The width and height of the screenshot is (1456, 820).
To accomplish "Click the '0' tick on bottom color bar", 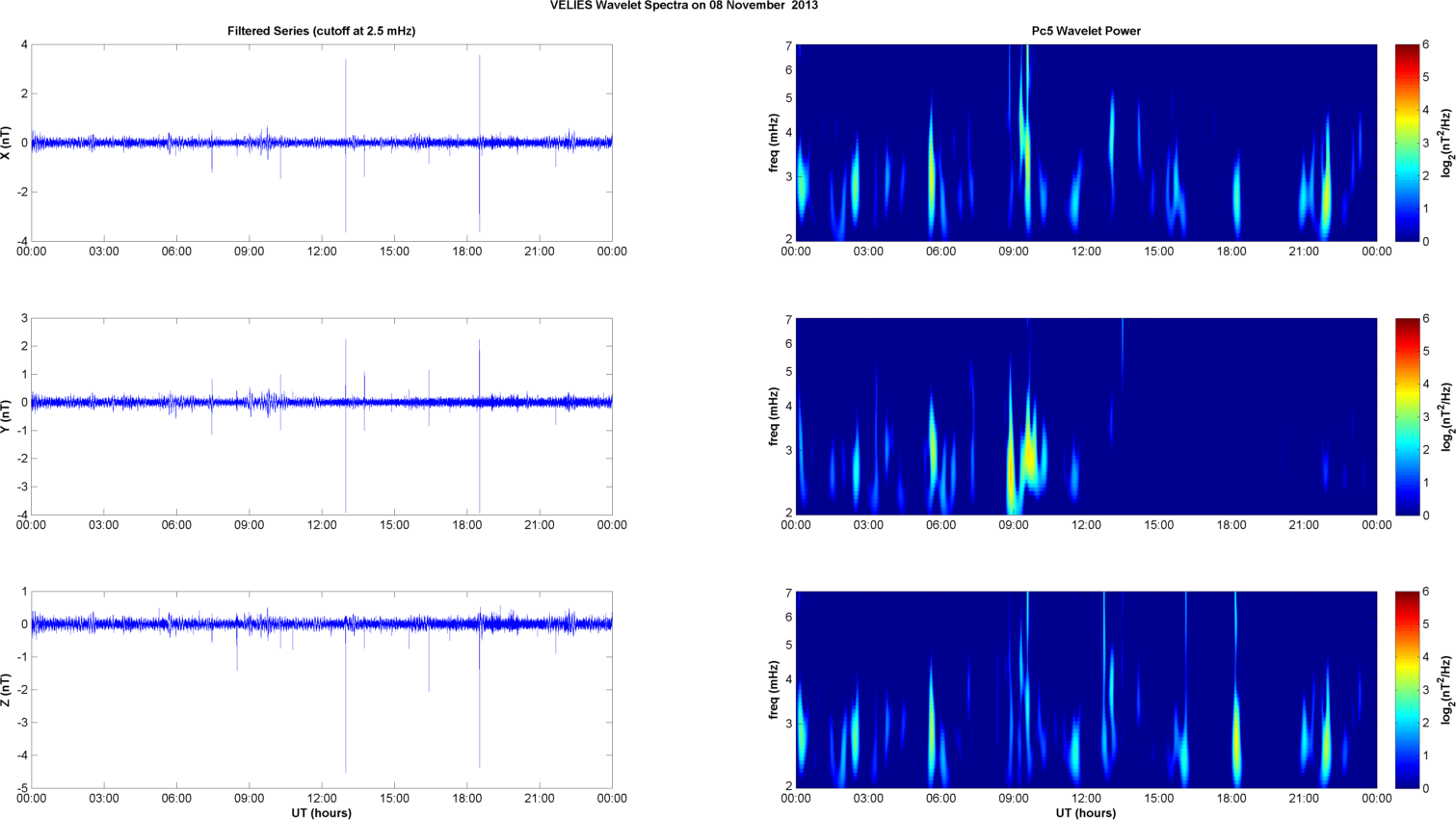I will click(x=1426, y=788).
